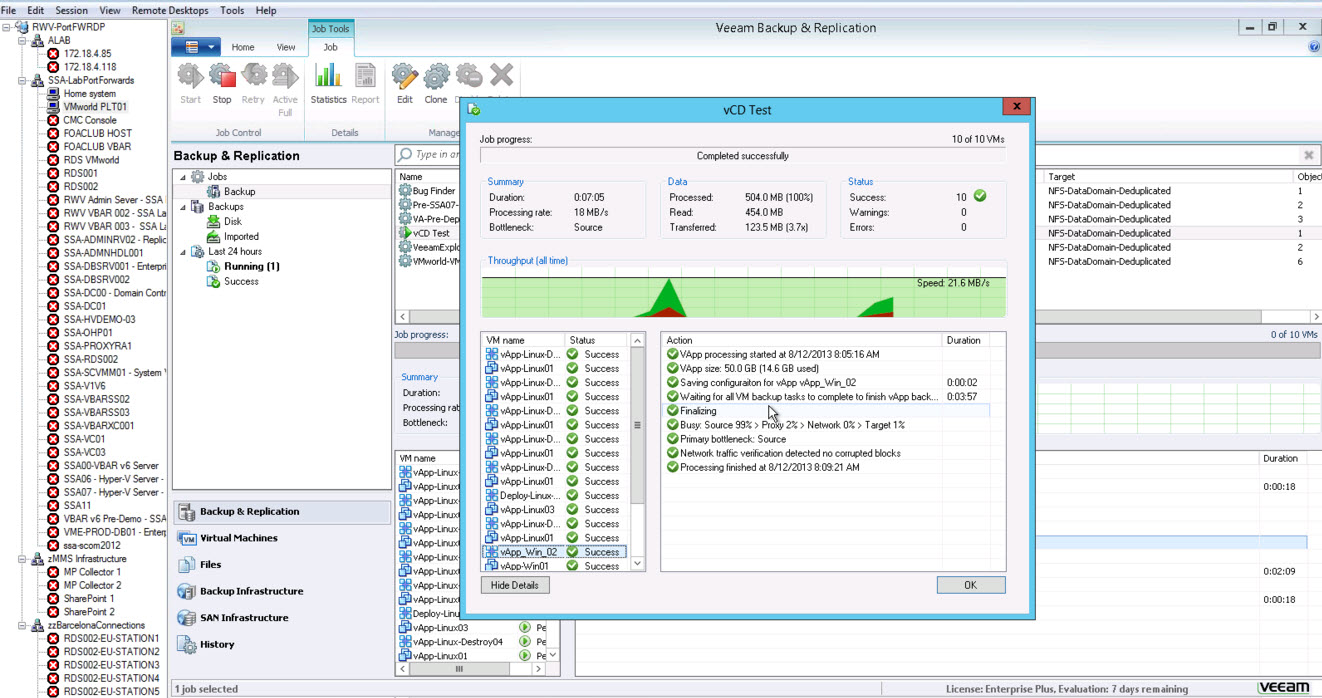Viewport: 1322px width, 698px height.
Task: Stop the running job via ribbon
Action: tap(222, 84)
